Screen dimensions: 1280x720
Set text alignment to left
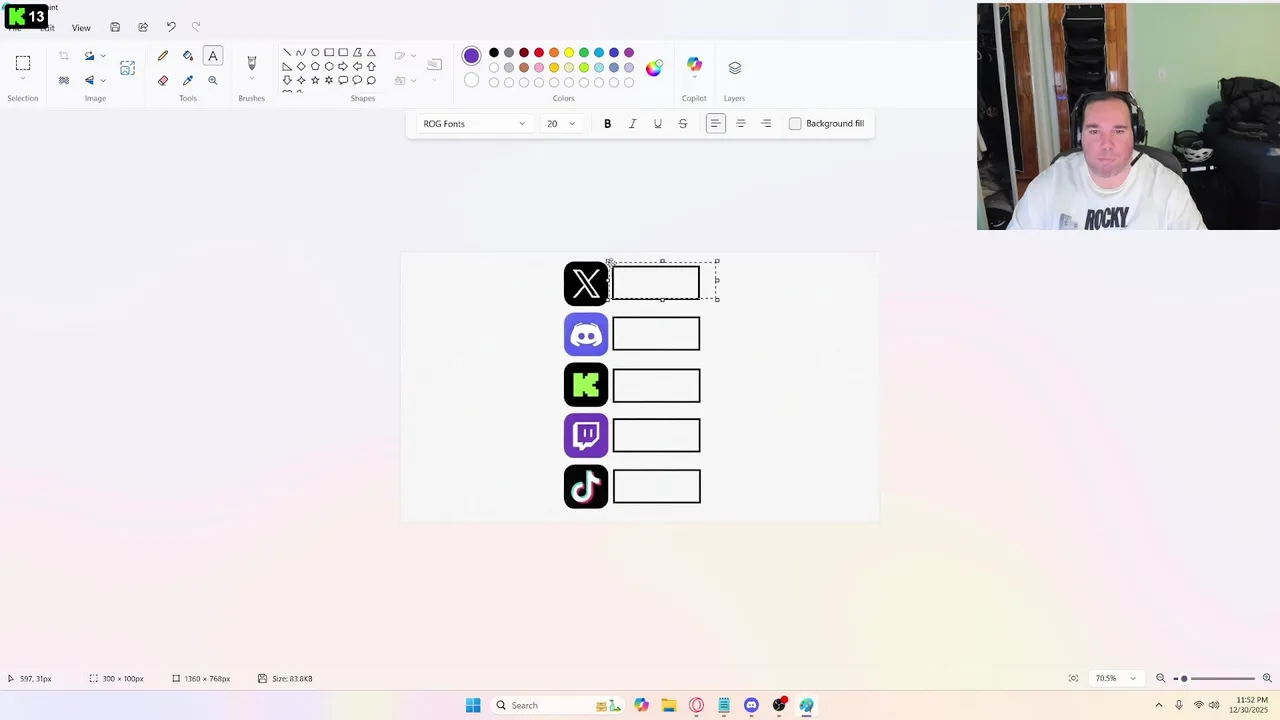click(x=715, y=124)
